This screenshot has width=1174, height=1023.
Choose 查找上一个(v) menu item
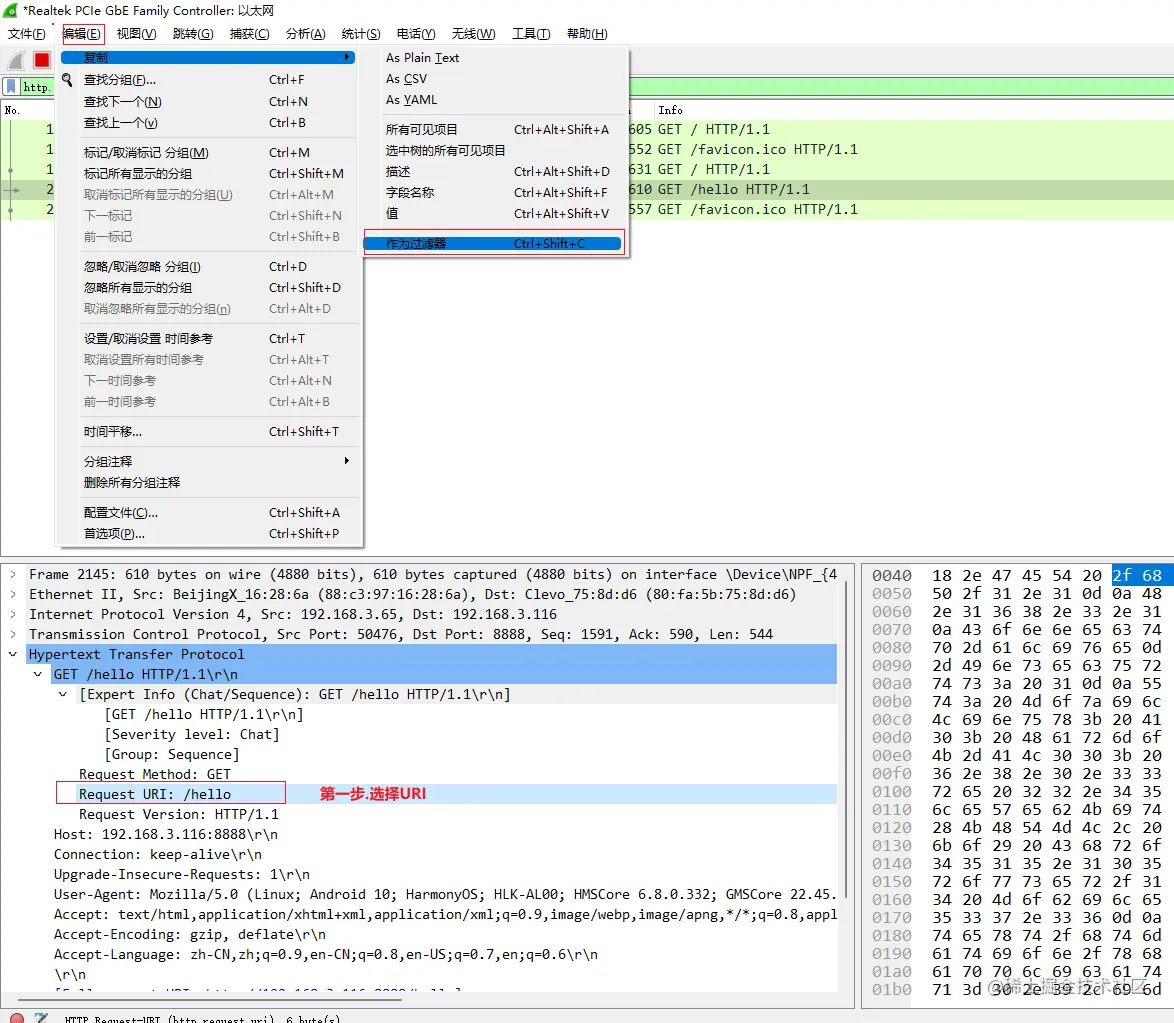coord(207,123)
